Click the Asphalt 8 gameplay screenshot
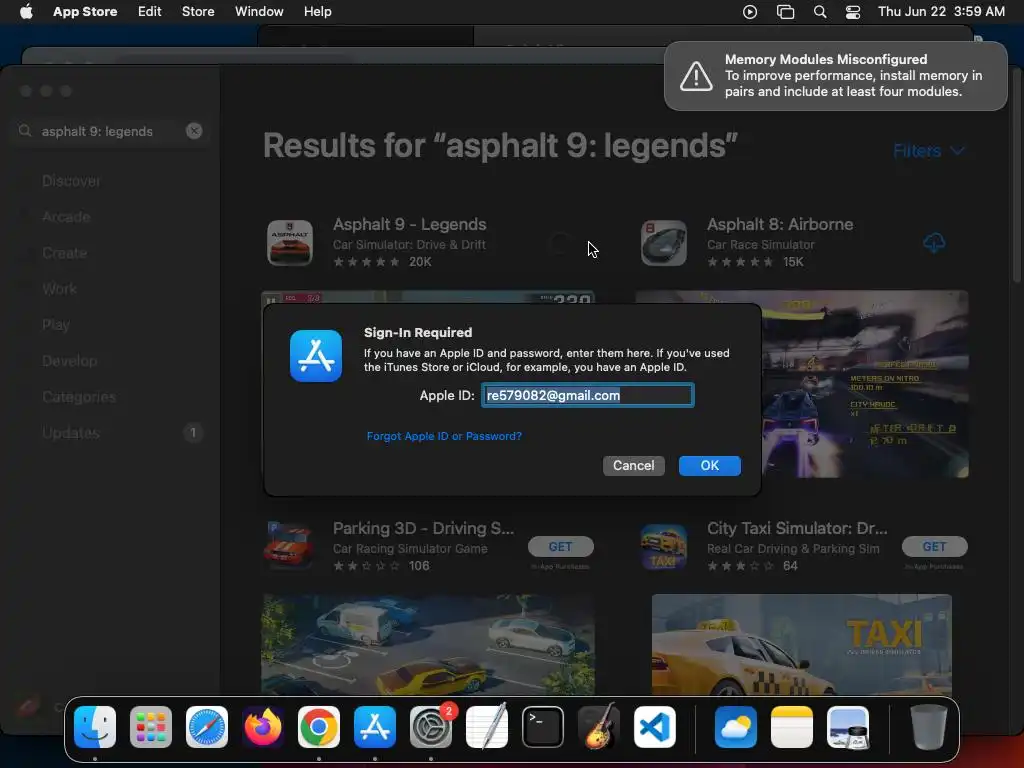The width and height of the screenshot is (1024, 768). (x=865, y=384)
